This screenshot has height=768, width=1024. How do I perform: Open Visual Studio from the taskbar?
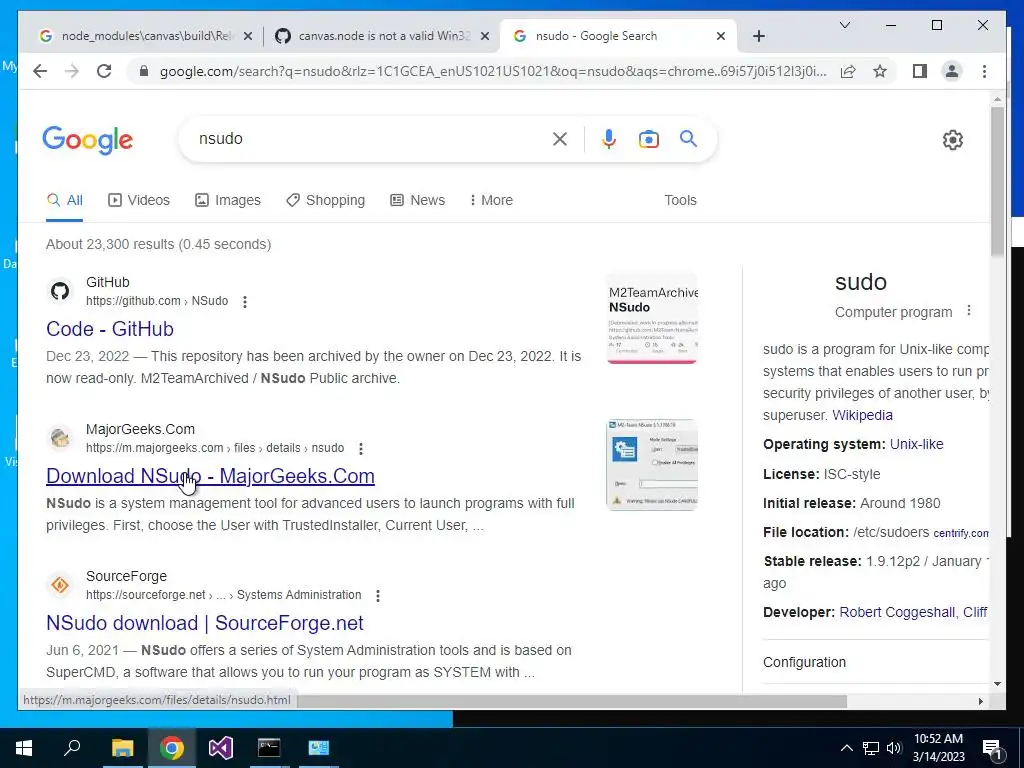[221, 748]
